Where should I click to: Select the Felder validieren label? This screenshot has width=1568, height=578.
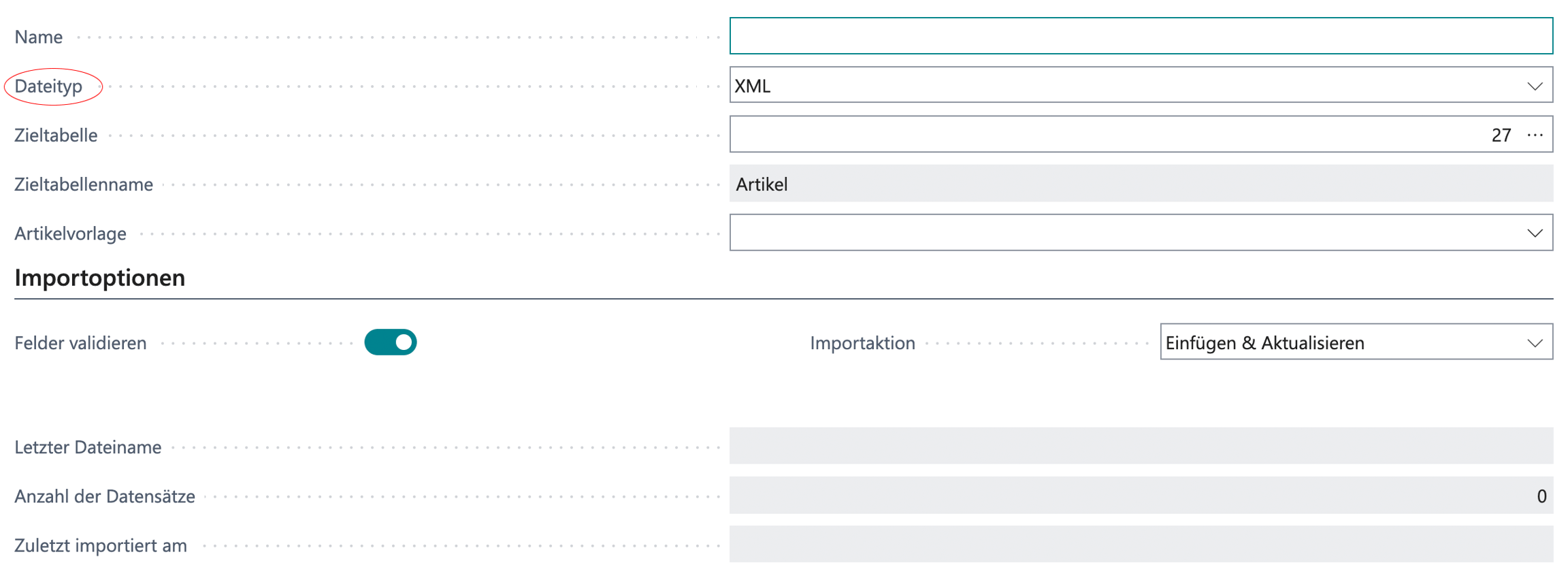point(80,343)
